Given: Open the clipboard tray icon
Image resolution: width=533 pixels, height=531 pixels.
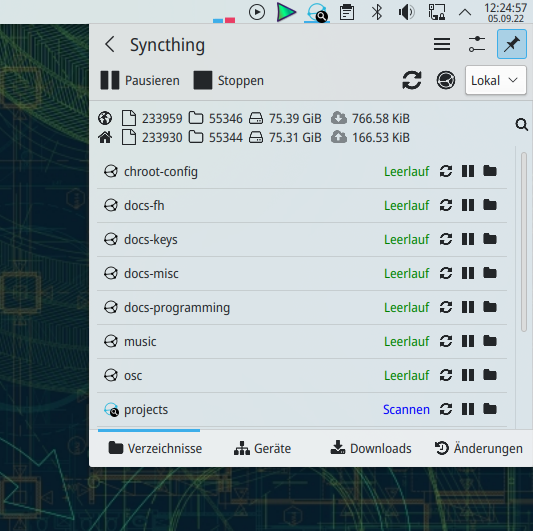Looking at the screenshot, I should click(x=347, y=13).
